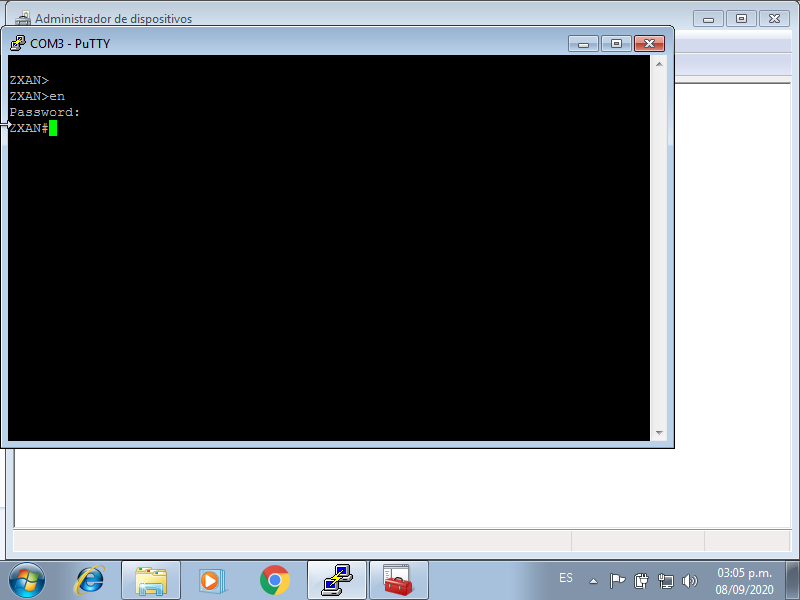
Task: Open Windows Explorer from the taskbar
Action: (151, 580)
